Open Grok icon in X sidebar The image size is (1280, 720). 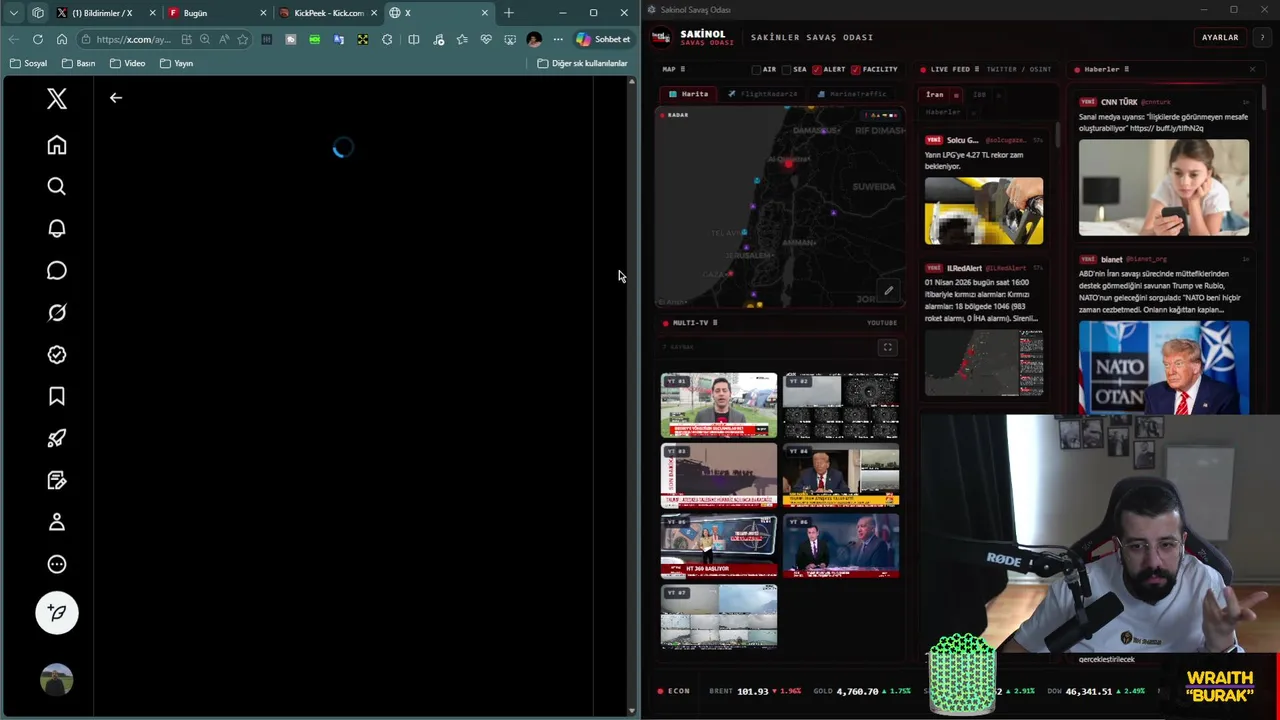tap(57, 313)
